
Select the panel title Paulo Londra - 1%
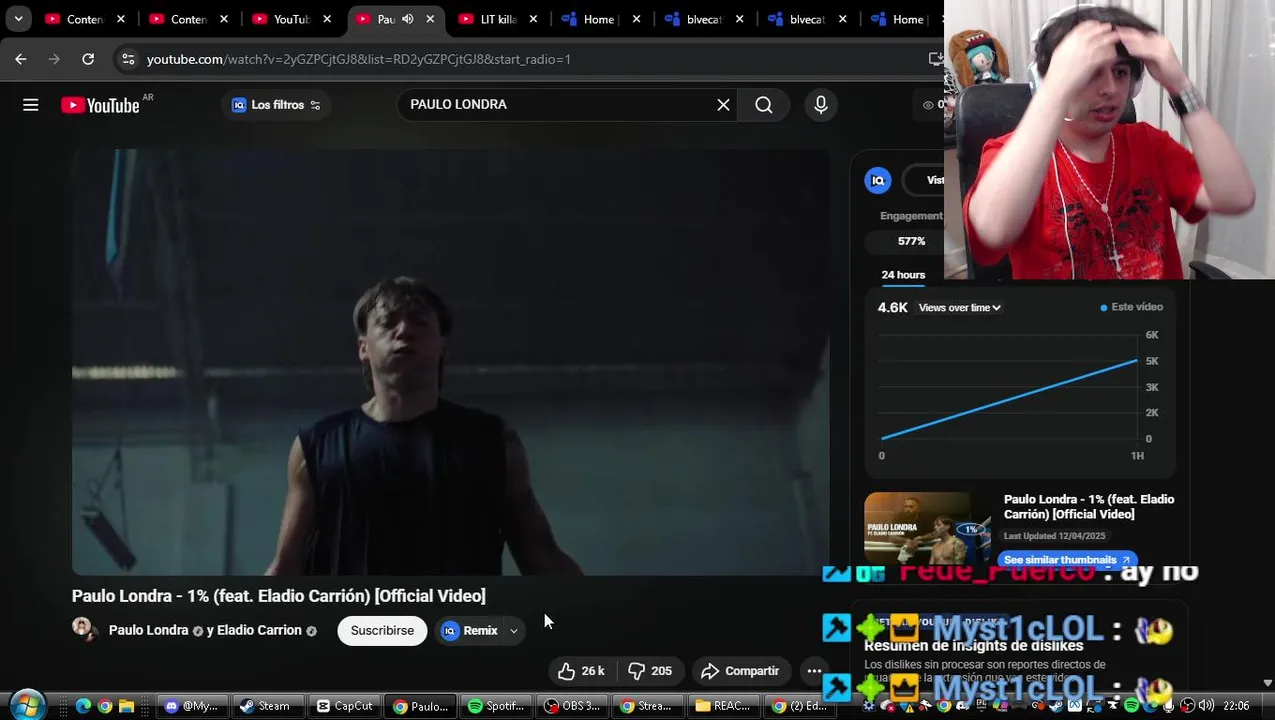coord(1089,506)
